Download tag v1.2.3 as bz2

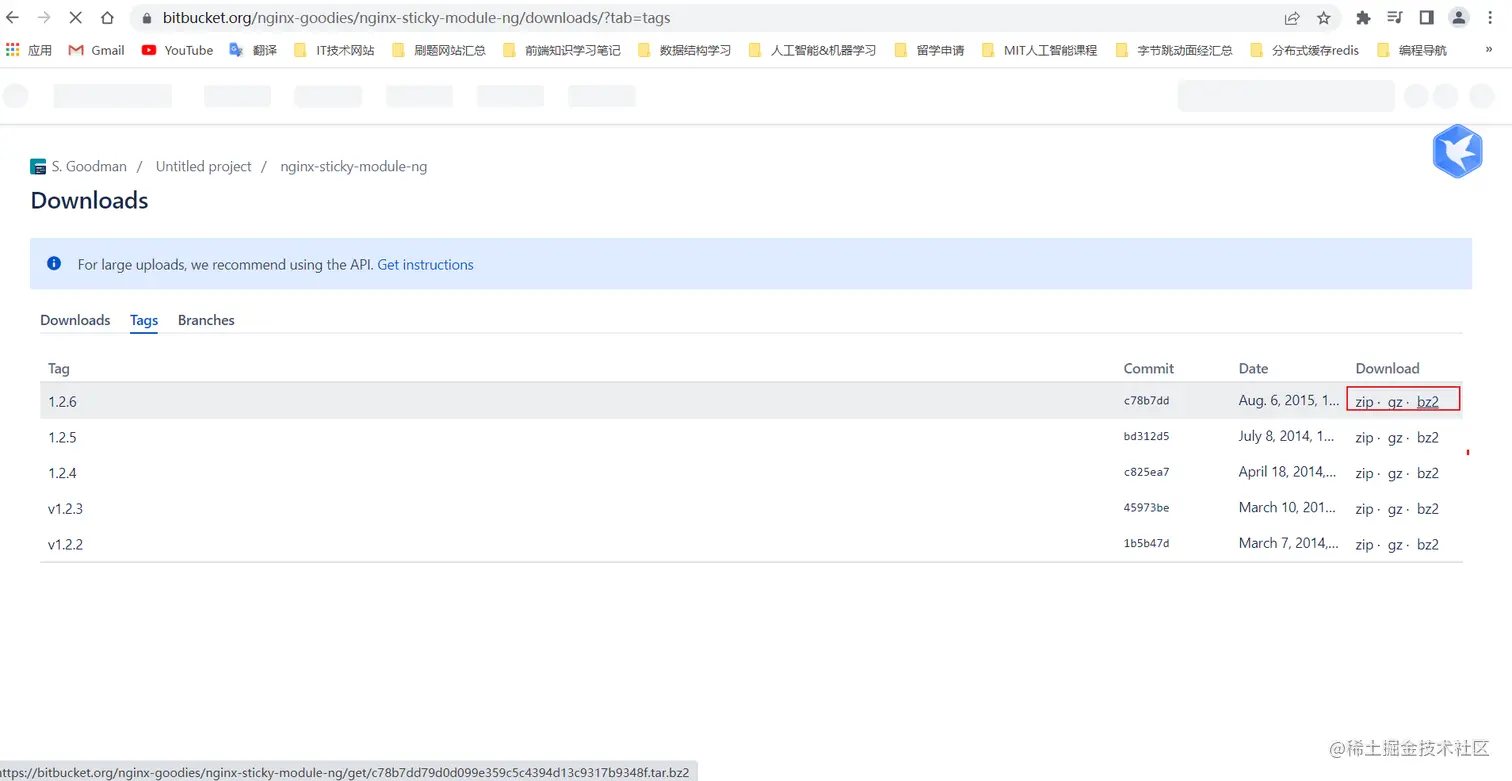pos(1428,509)
